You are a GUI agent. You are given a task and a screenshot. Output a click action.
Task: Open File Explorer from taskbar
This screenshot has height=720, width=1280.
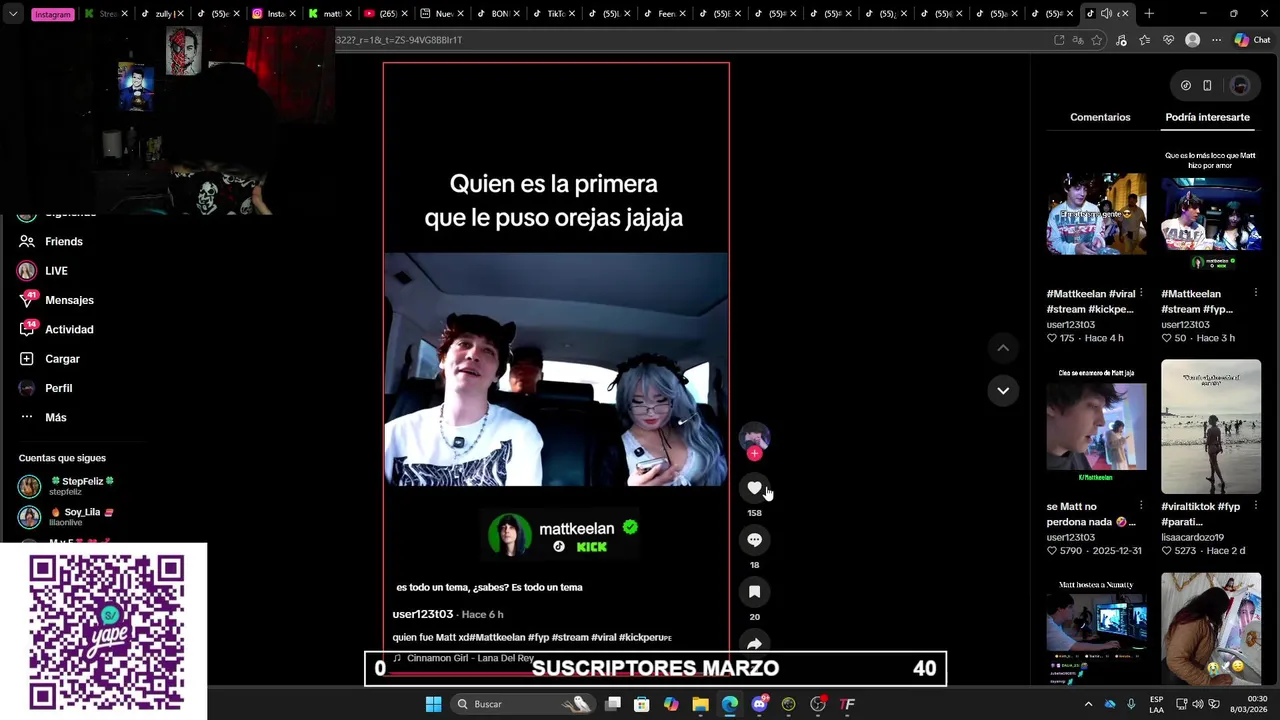[700, 704]
